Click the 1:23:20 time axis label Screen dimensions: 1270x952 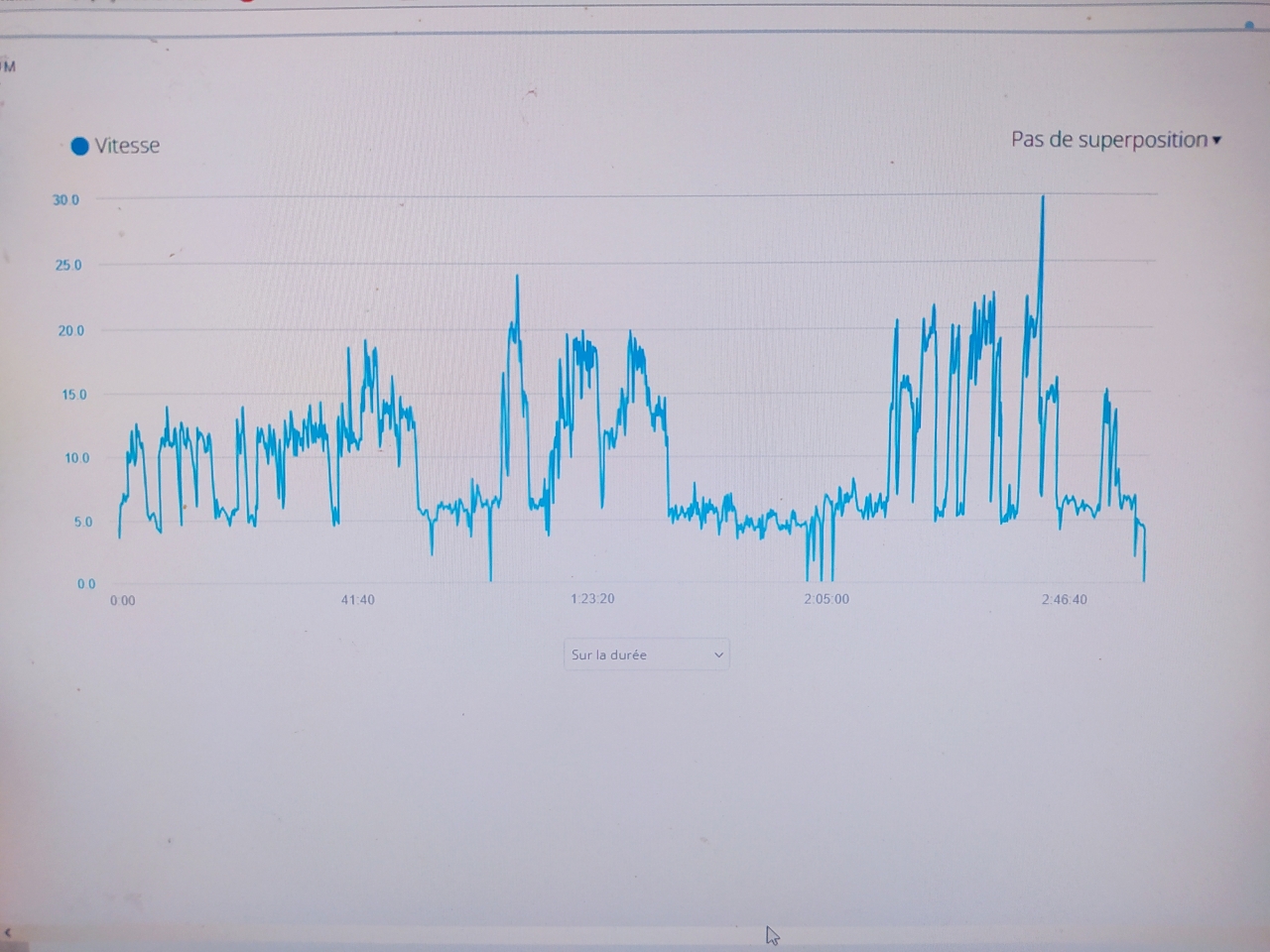click(592, 599)
